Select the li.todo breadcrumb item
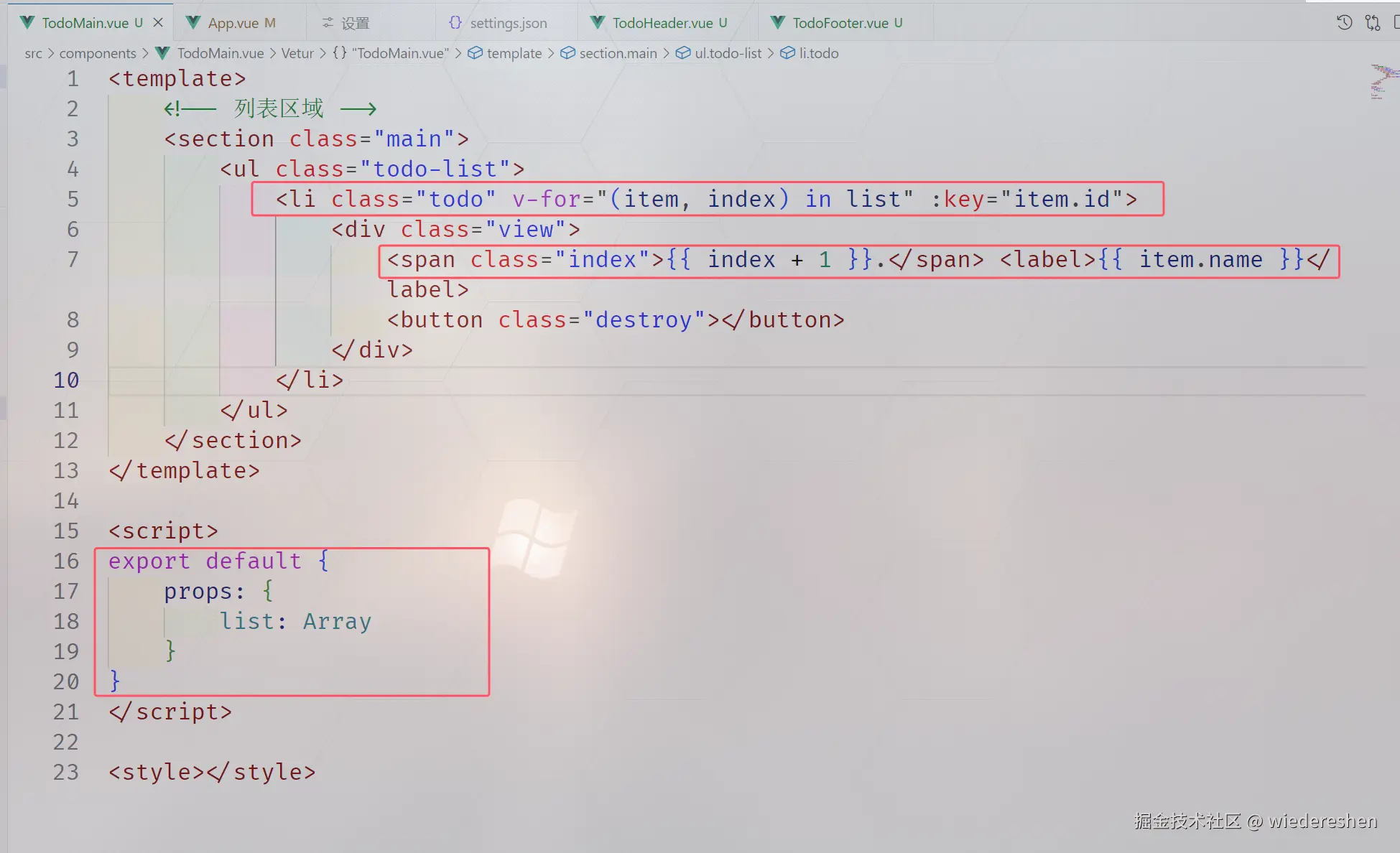The height and width of the screenshot is (853, 1400). (818, 53)
